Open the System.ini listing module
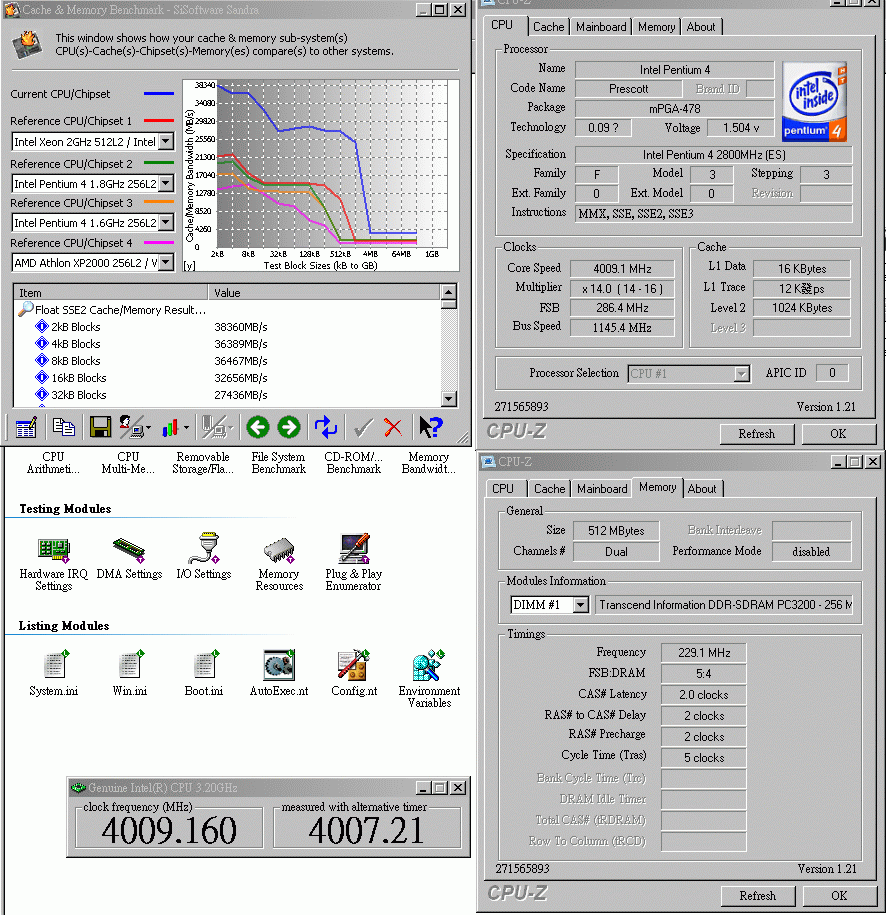 click(54, 673)
